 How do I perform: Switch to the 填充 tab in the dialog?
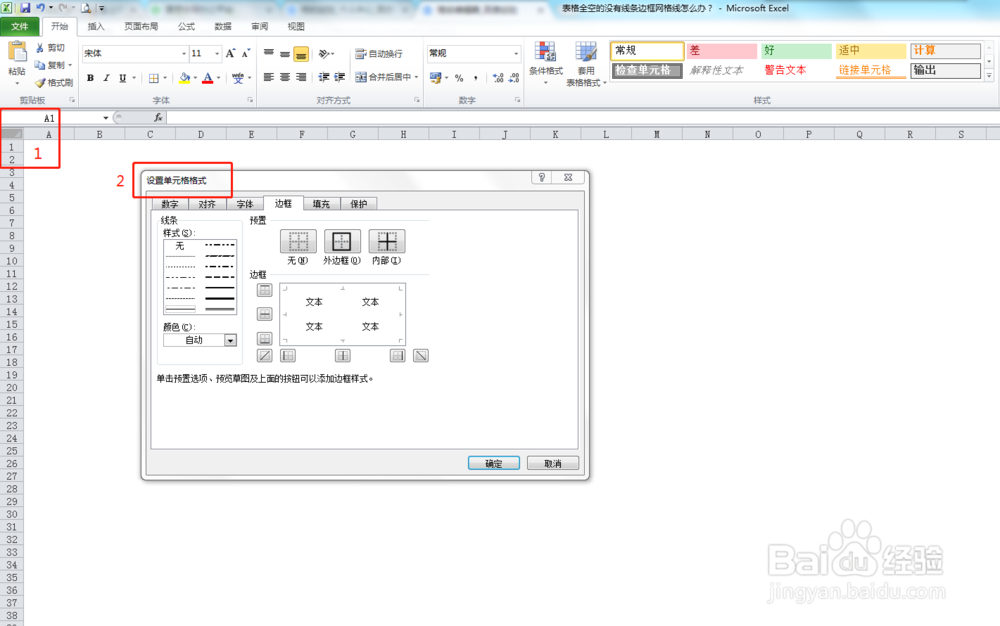[320, 203]
